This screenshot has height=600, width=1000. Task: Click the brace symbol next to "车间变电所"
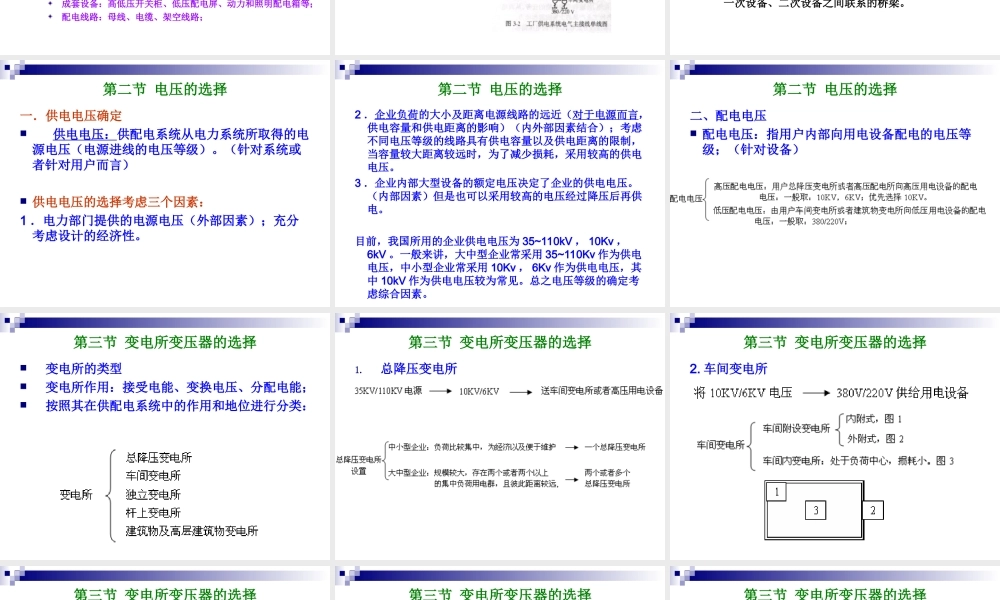(x=751, y=445)
